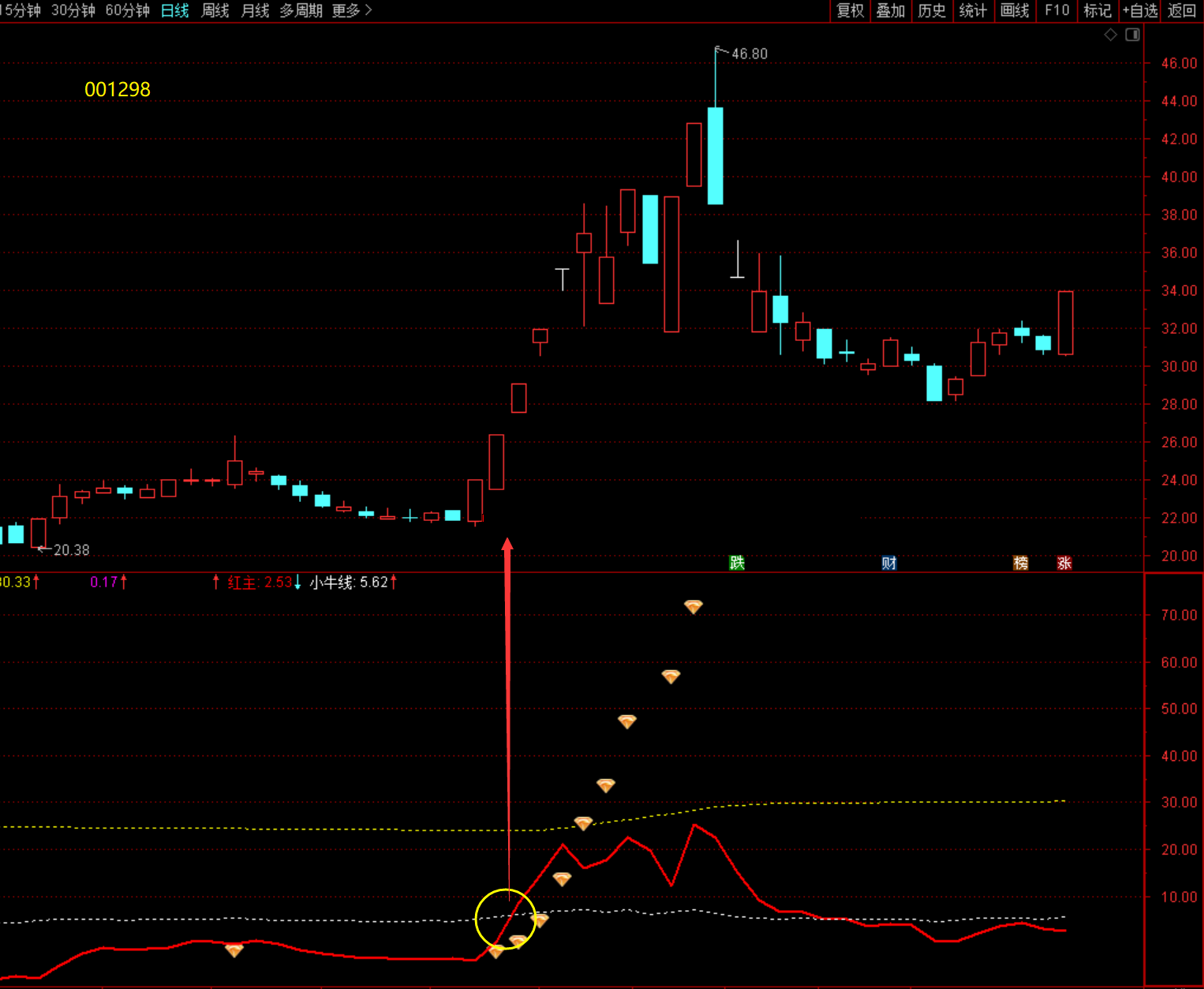Image resolution: width=1204 pixels, height=989 pixels.
Task: Click the 标记 mark button
Action: [1097, 10]
